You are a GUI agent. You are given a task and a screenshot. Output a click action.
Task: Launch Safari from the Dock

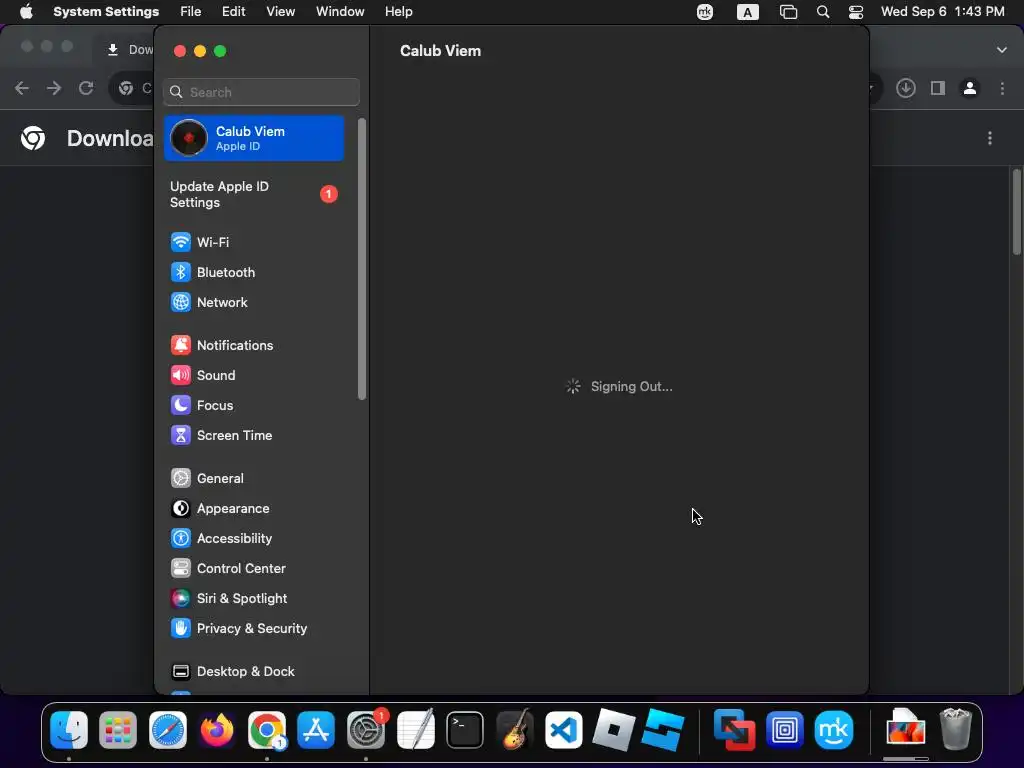coord(168,729)
